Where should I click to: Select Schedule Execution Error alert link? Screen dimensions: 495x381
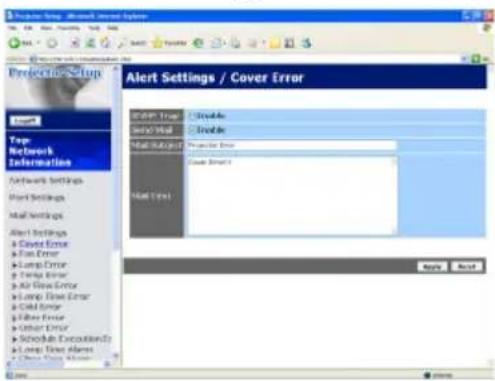coord(65,339)
